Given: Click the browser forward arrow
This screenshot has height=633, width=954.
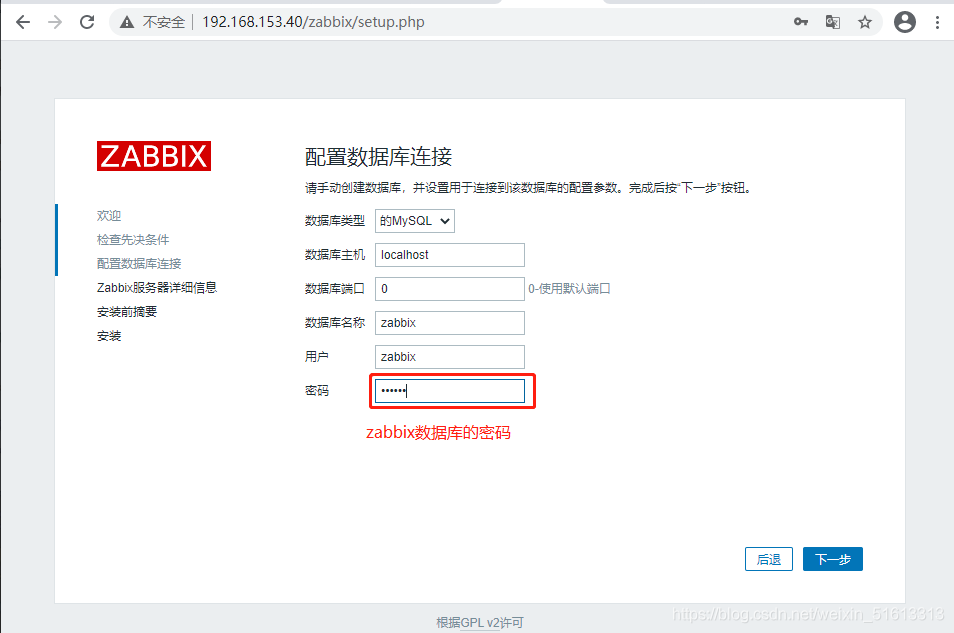Looking at the screenshot, I should tap(55, 23).
